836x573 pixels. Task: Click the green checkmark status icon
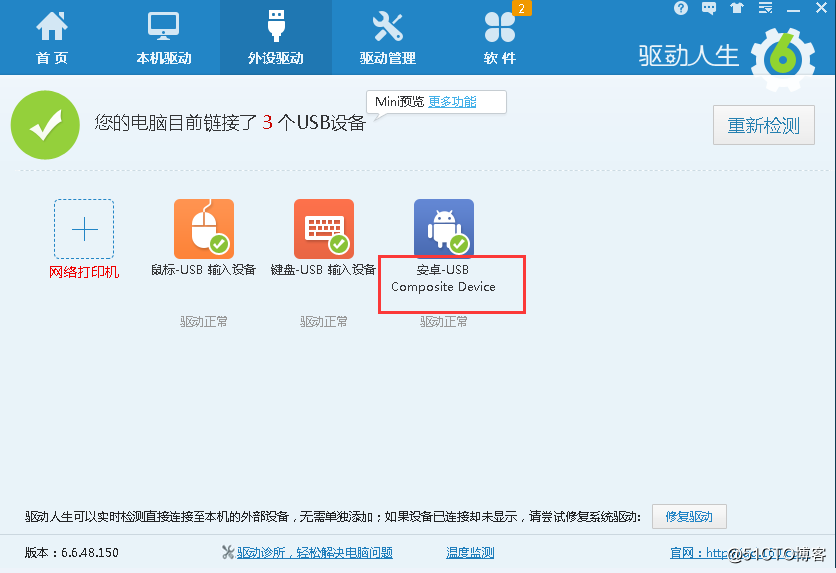pos(45,125)
